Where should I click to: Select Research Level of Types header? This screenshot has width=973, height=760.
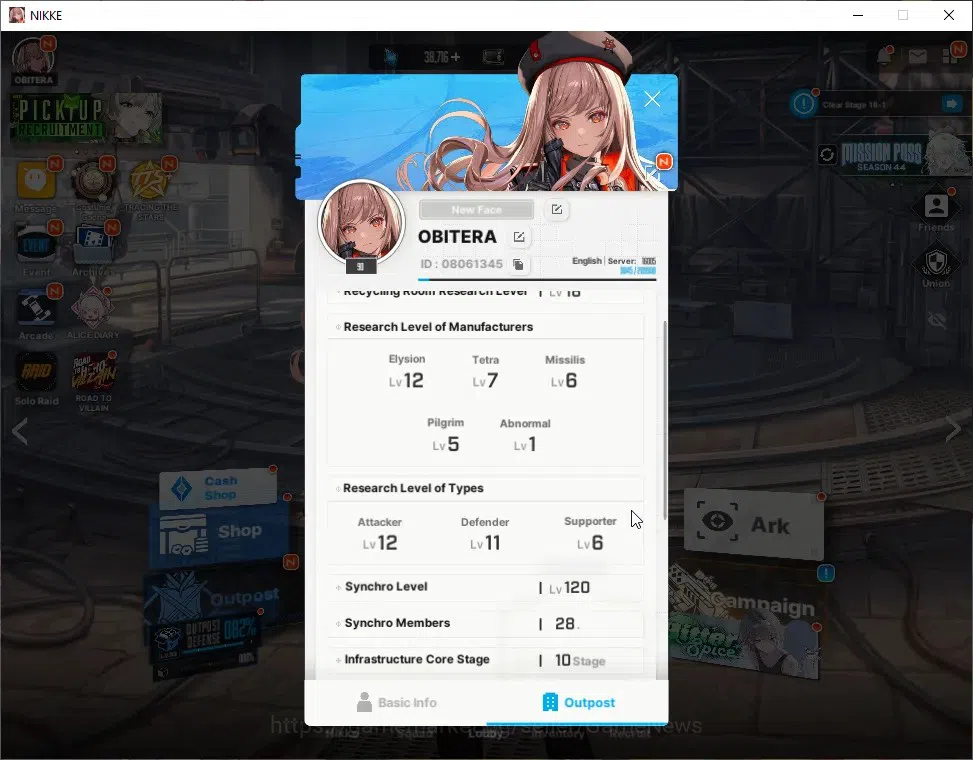coord(485,488)
